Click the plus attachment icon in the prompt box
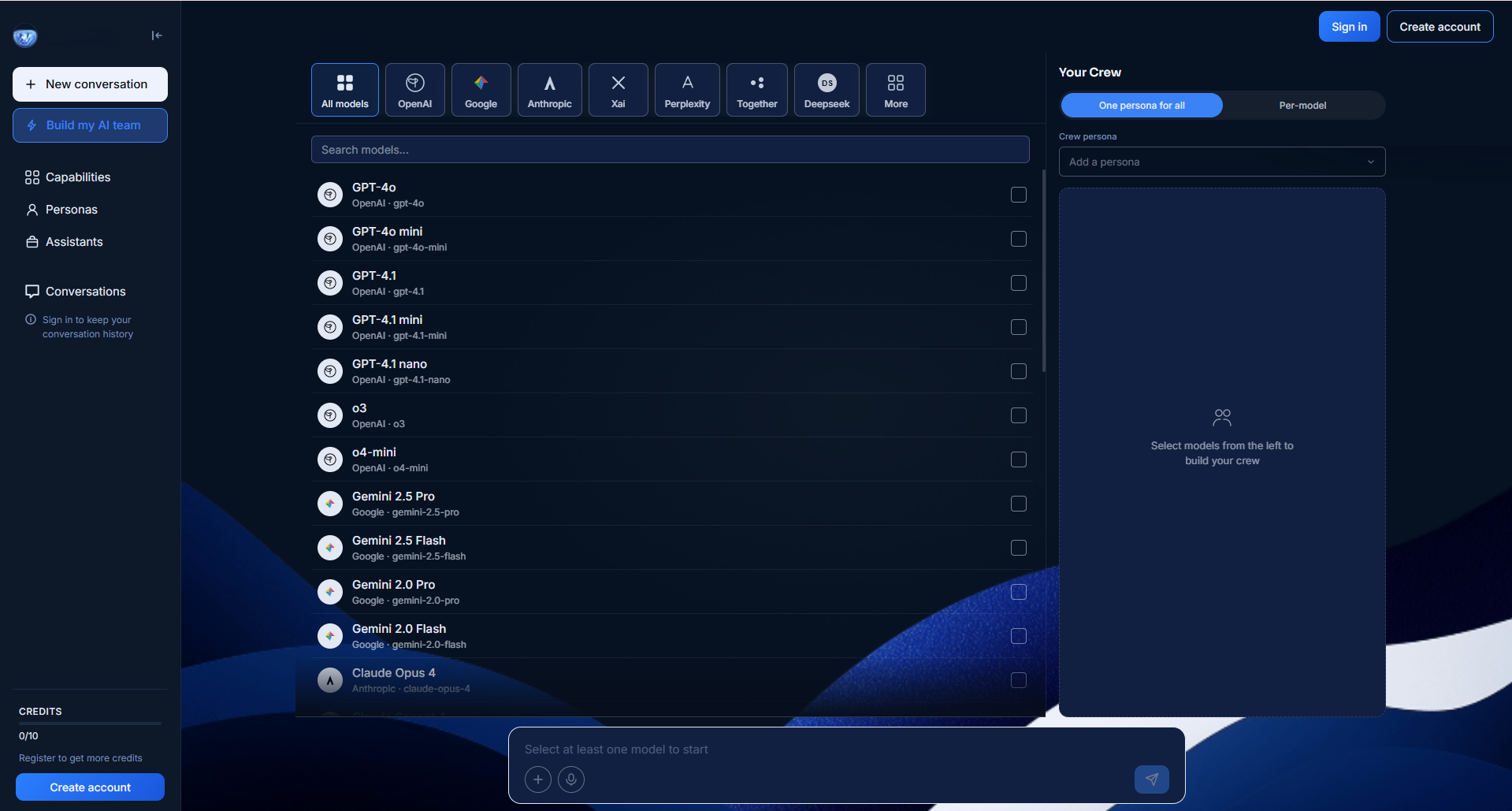The width and height of the screenshot is (1512, 811). pos(538,779)
